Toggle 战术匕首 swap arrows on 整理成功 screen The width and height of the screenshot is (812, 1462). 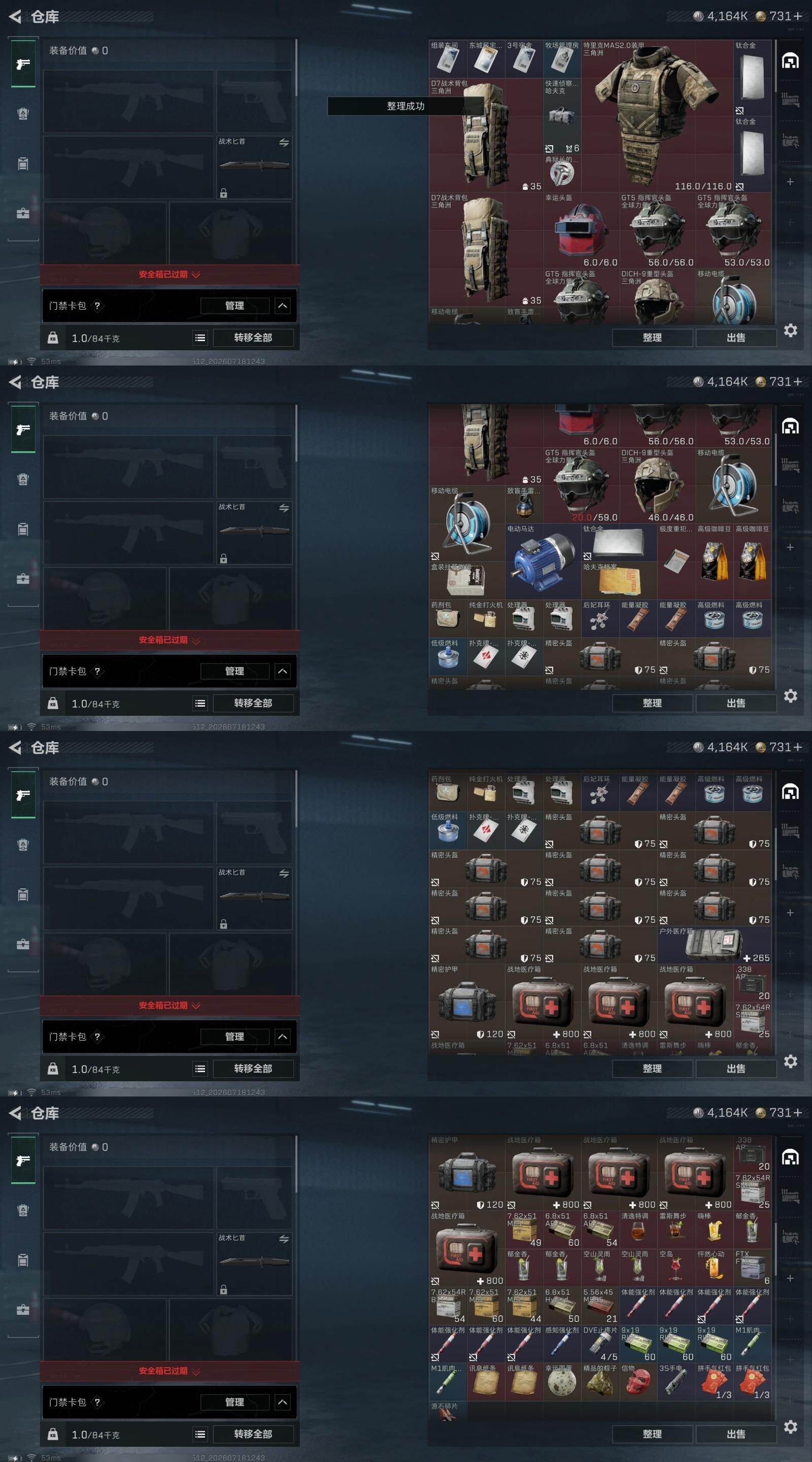(284, 143)
